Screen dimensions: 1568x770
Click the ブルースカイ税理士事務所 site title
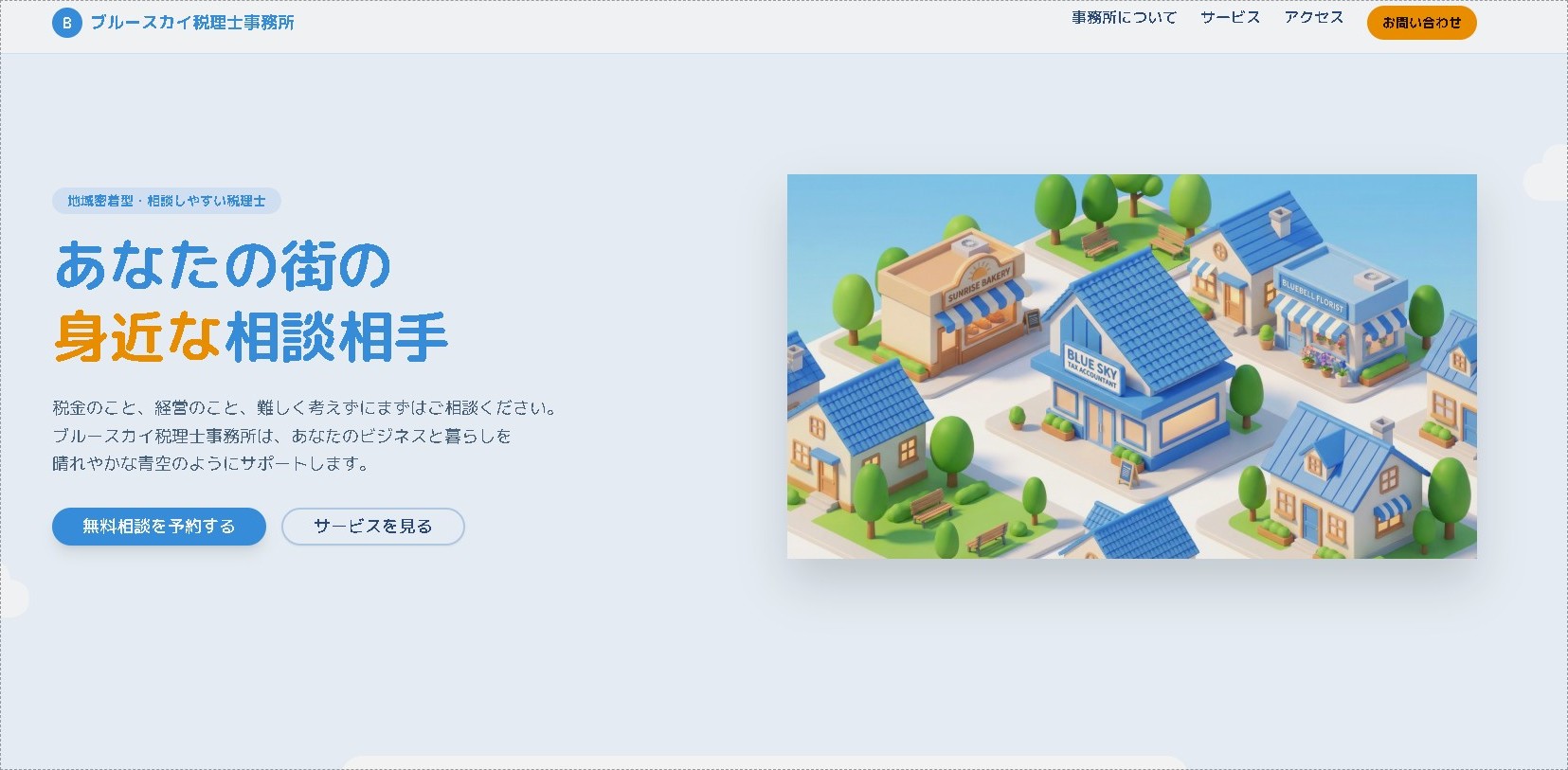(x=192, y=23)
